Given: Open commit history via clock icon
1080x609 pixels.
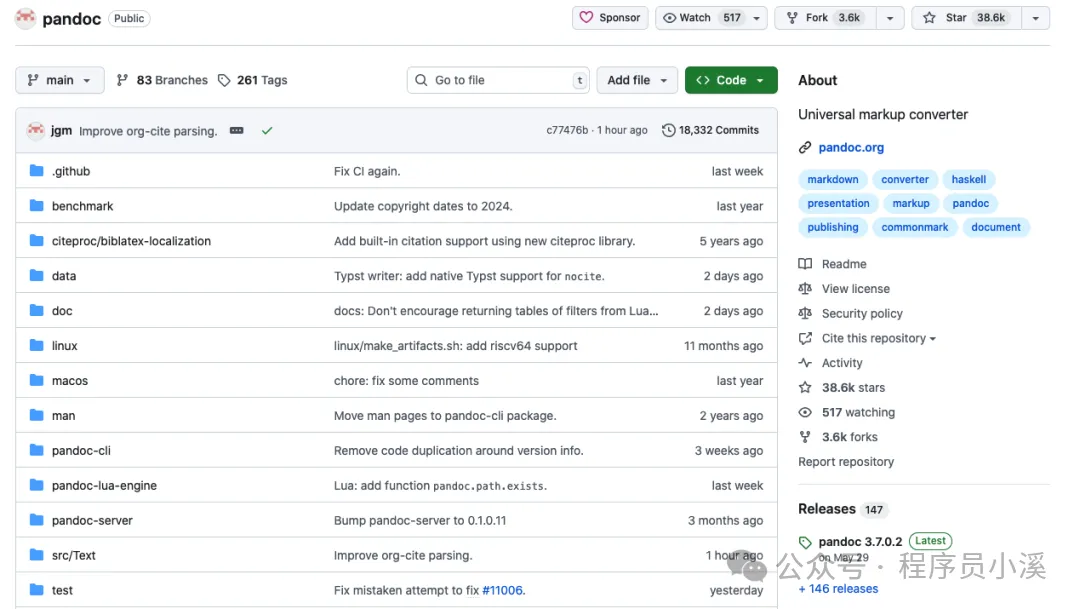Looking at the screenshot, I should click(x=668, y=130).
